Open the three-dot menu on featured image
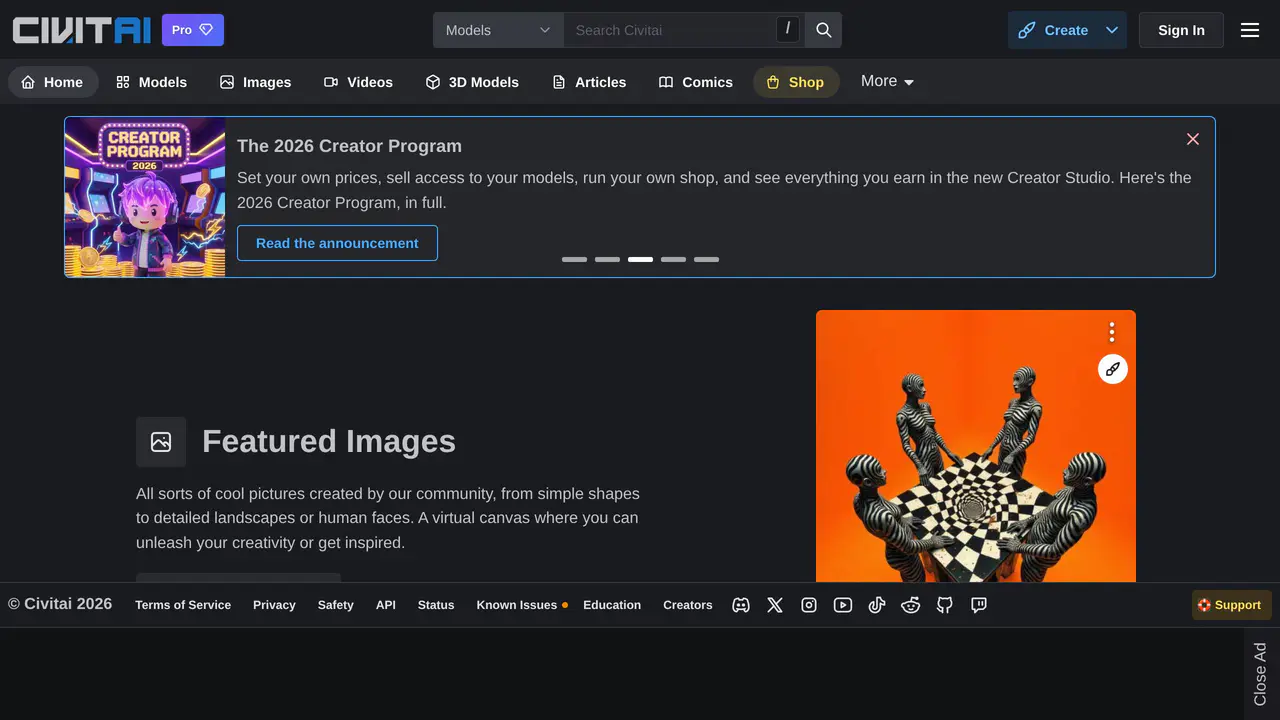1280x720 pixels. click(x=1112, y=332)
